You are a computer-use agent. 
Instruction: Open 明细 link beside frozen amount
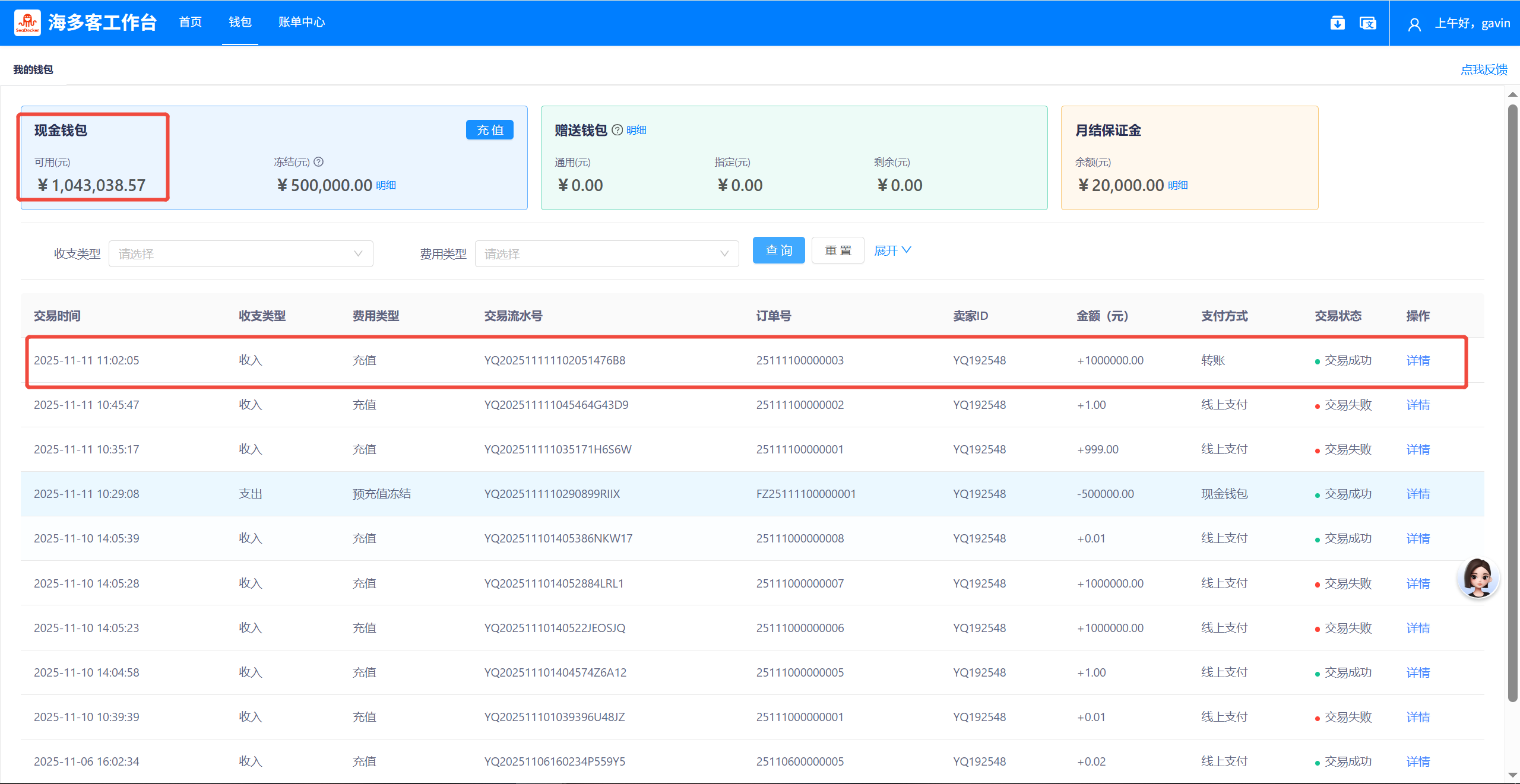pyautogui.click(x=386, y=185)
